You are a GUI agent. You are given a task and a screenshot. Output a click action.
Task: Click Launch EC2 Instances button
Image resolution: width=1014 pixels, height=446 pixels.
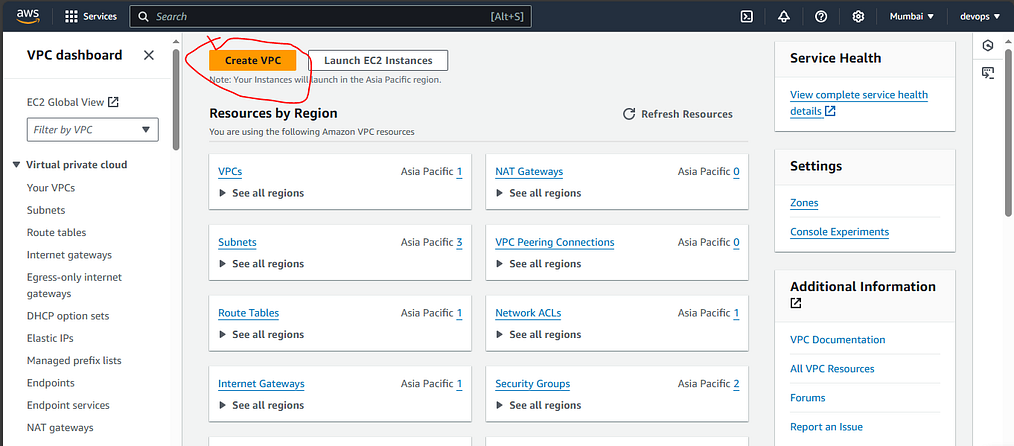(378, 60)
